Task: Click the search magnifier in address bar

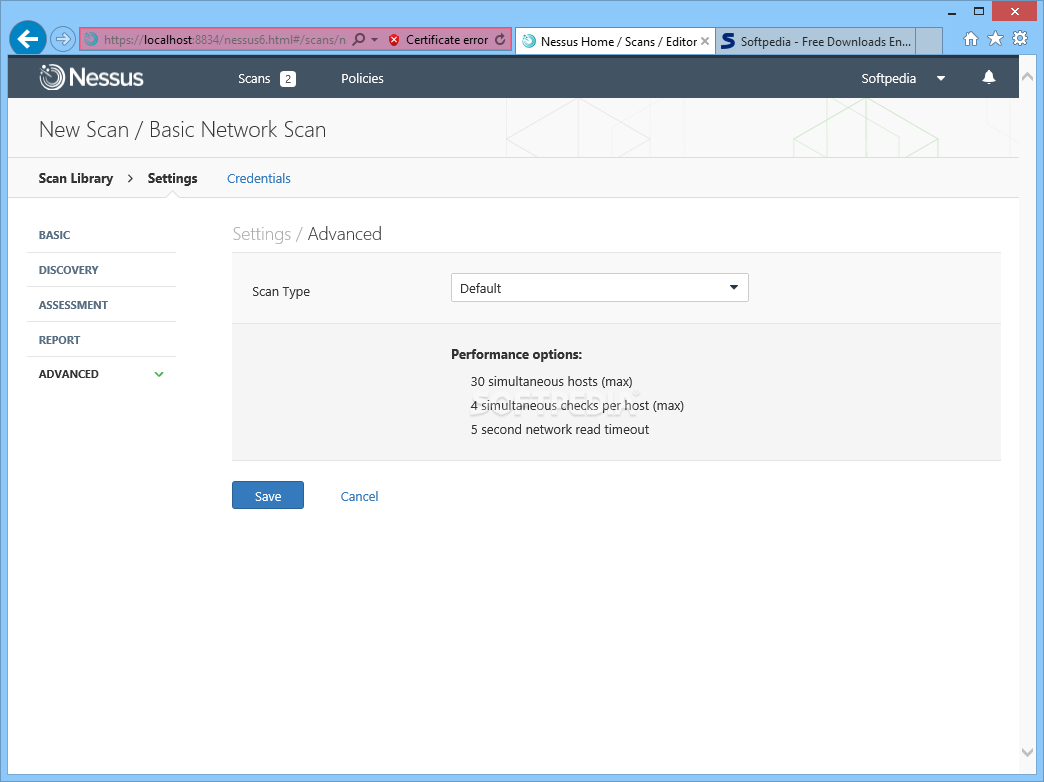Action: (358, 39)
